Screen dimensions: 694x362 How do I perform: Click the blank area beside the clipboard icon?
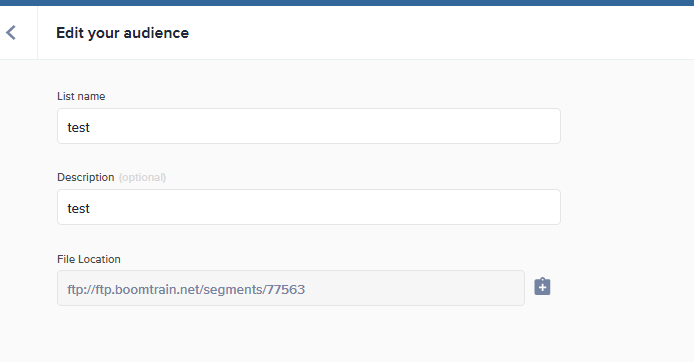[x=620, y=286]
